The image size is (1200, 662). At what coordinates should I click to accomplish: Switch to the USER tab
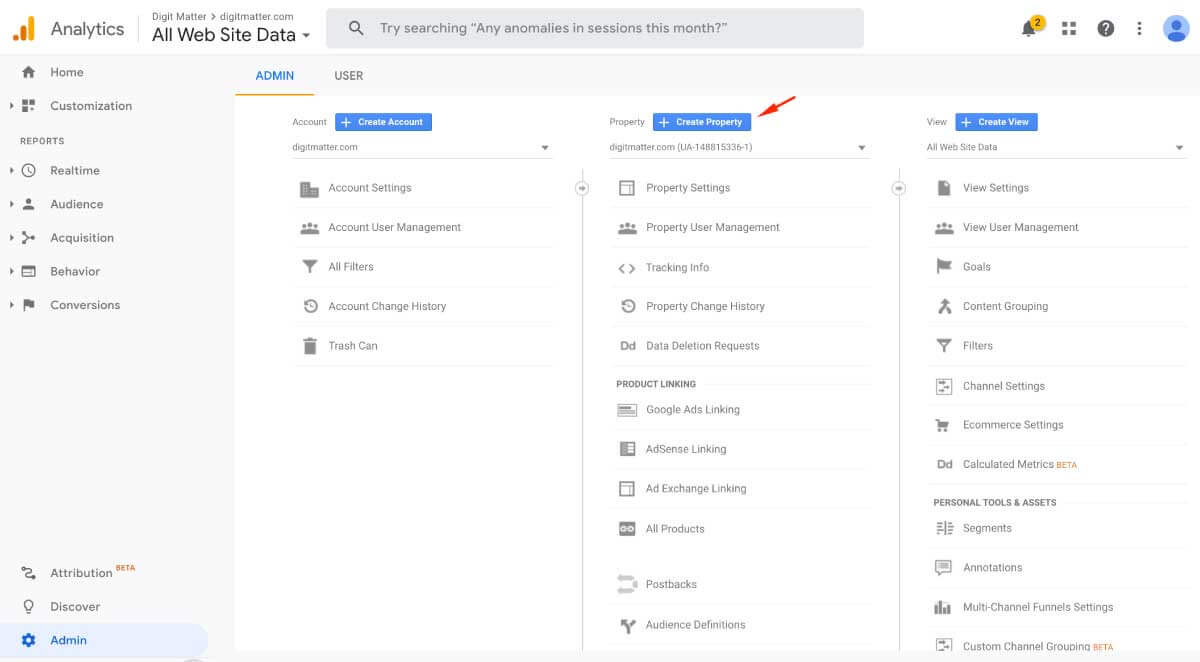[348, 75]
